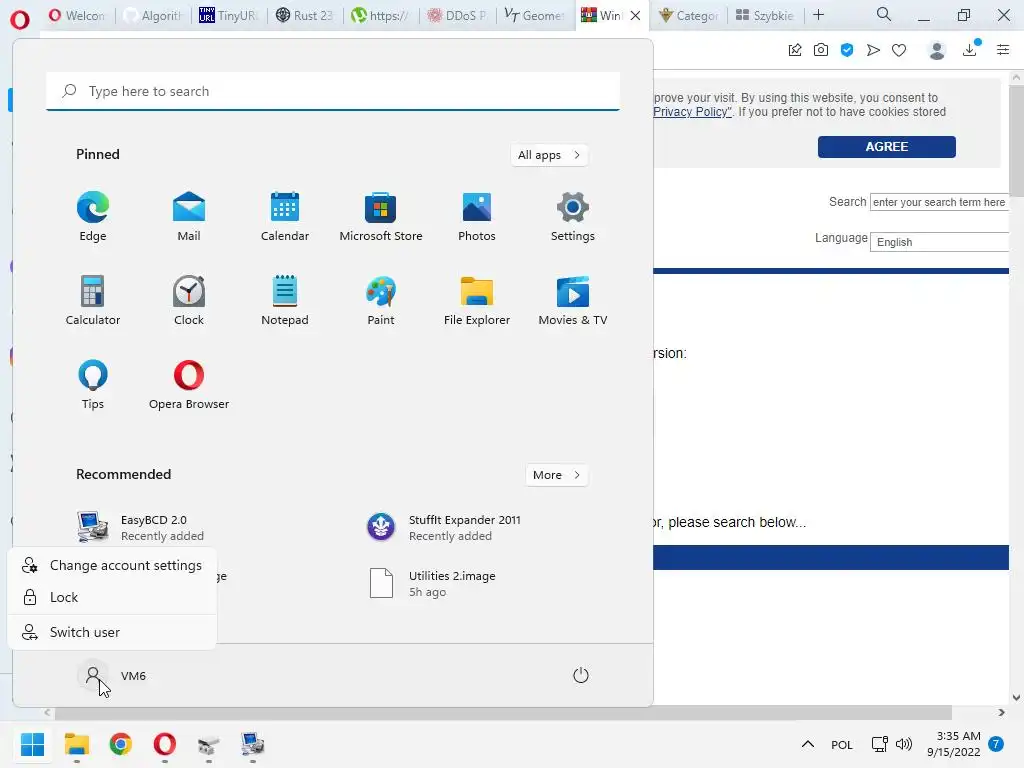1024x768 pixels.
Task: Click the VM6 user account icon
Action: tap(93, 675)
